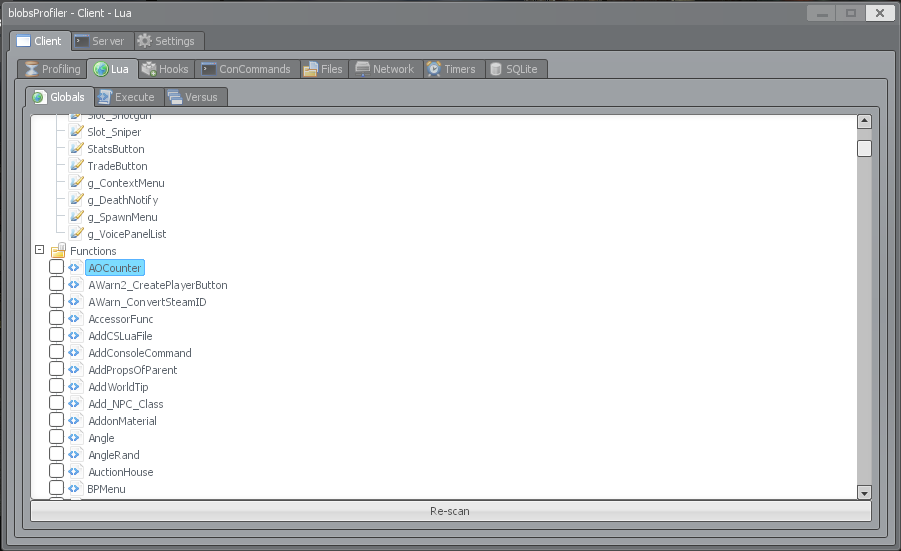The width and height of the screenshot is (901, 551).
Task: Click the scrollbar up arrow
Action: point(864,121)
